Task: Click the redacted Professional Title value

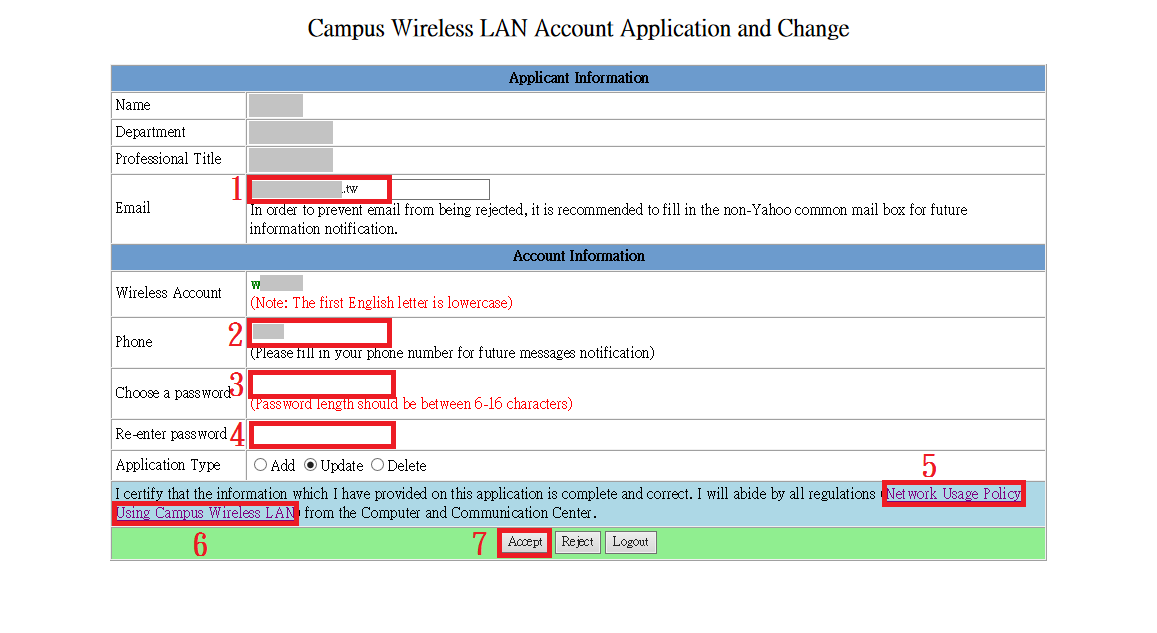Action: 290,159
